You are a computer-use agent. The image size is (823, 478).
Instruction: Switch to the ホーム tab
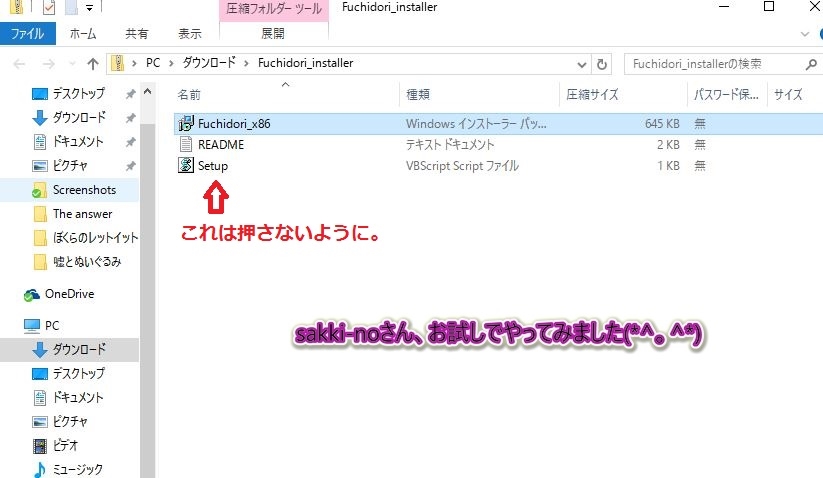tap(83, 34)
